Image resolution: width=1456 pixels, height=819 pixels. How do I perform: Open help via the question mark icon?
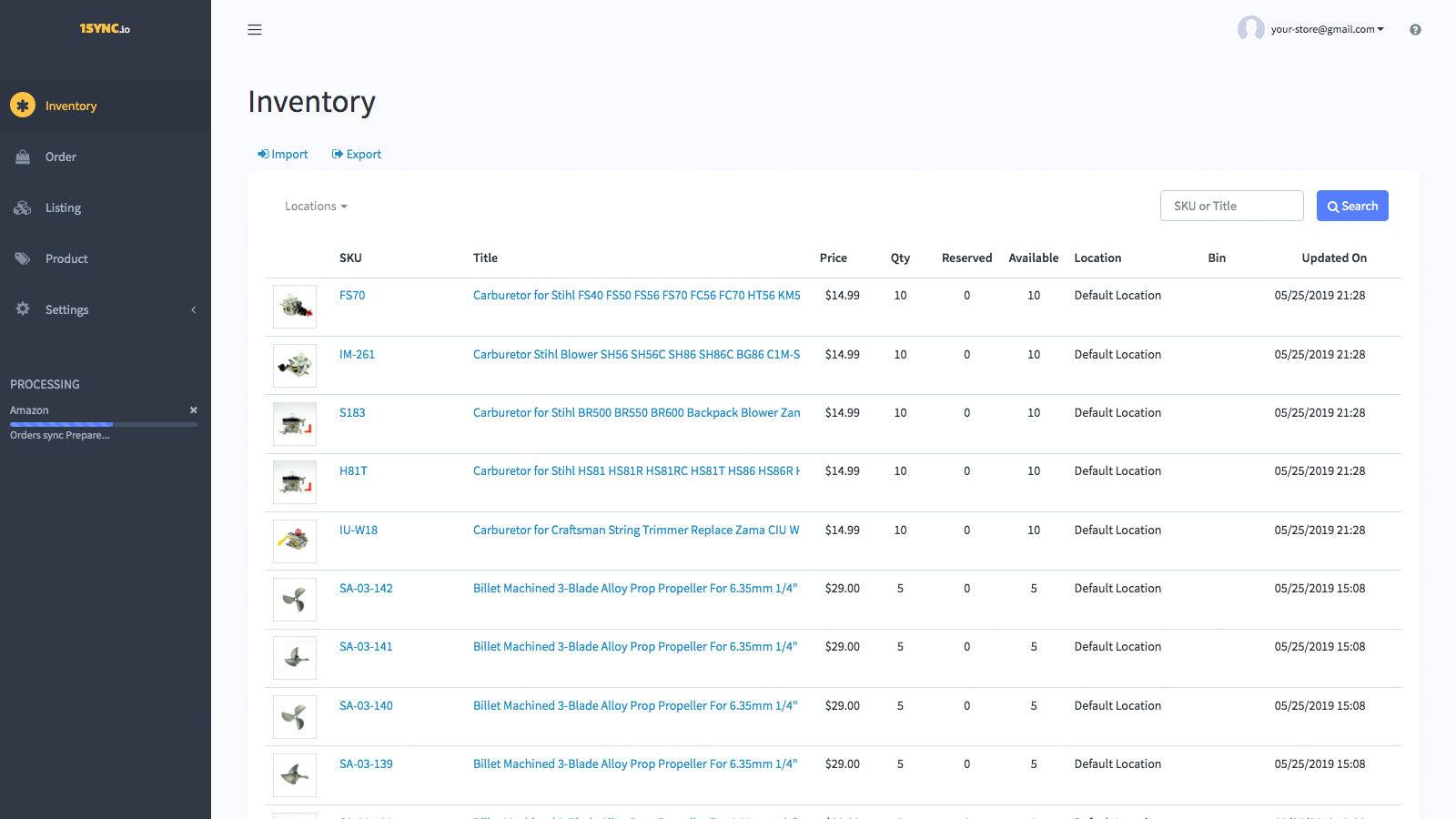click(x=1416, y=29)
